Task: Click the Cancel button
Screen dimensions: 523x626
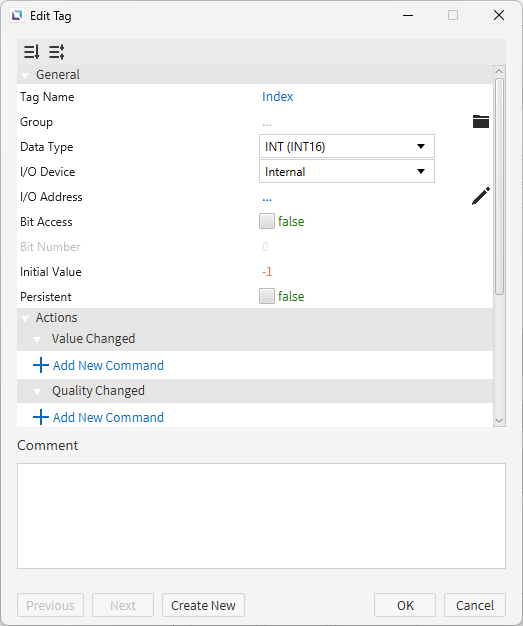Action: point(475,605)
